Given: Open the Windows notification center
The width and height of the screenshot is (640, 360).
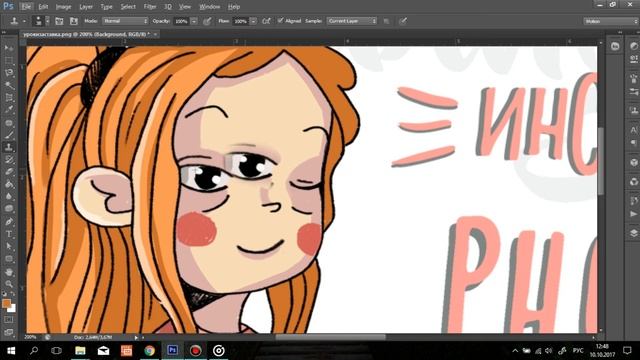Looking at the screenshot, I should [627, 351].
